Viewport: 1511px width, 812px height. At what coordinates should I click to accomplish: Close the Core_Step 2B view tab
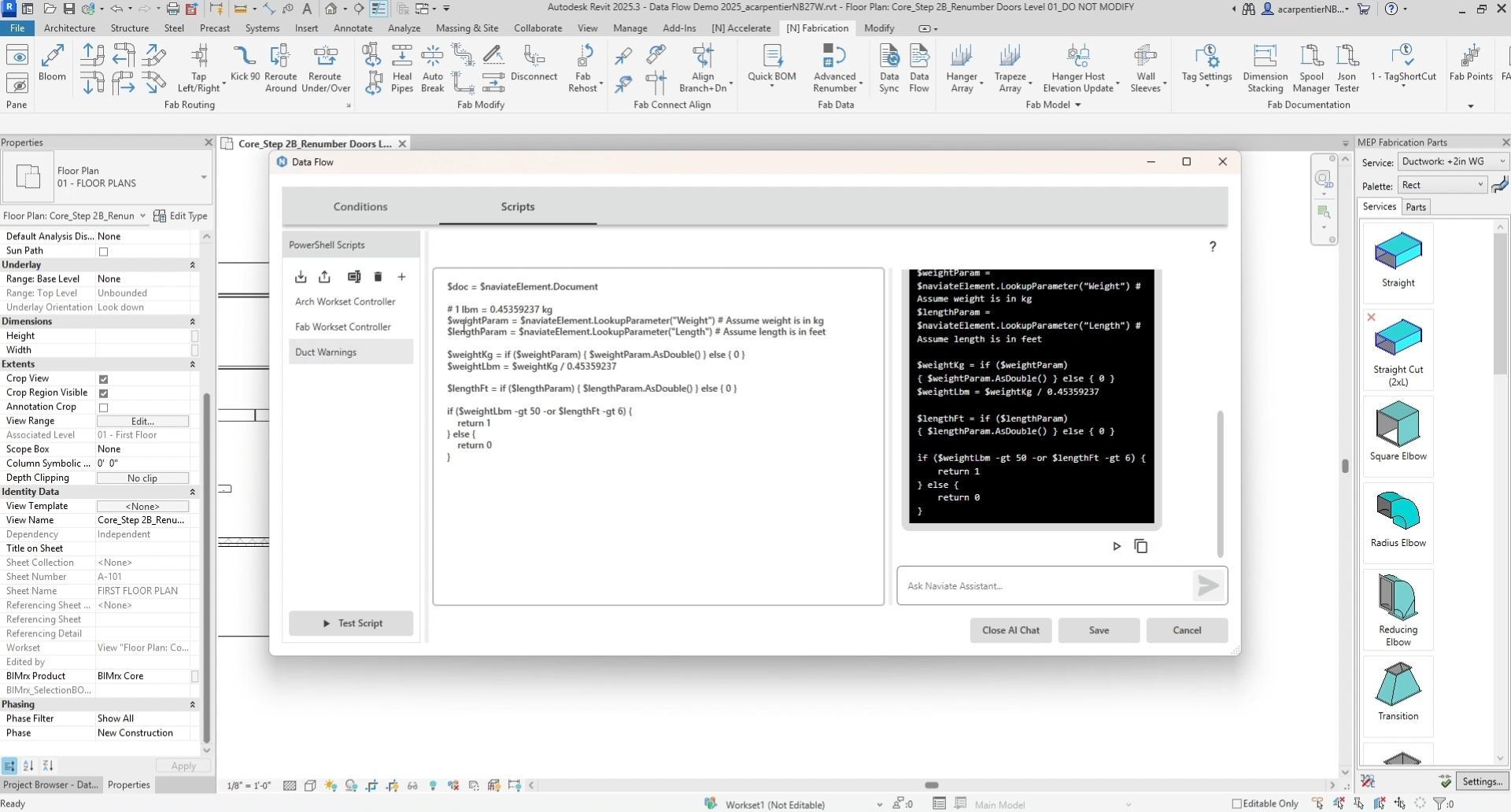pyautogui.click(x=402, y=144)
